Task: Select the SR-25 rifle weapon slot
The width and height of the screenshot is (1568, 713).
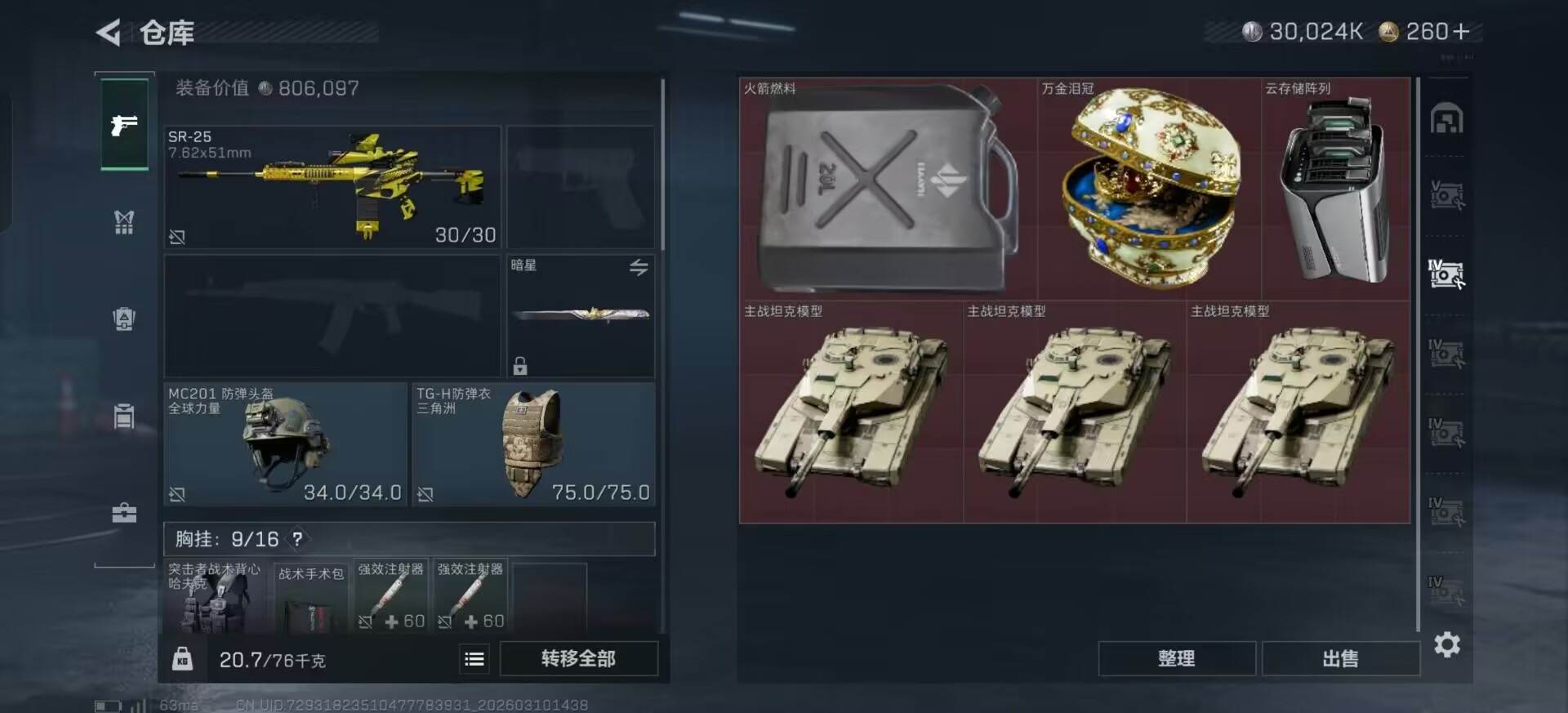Action: pos(332,187)
